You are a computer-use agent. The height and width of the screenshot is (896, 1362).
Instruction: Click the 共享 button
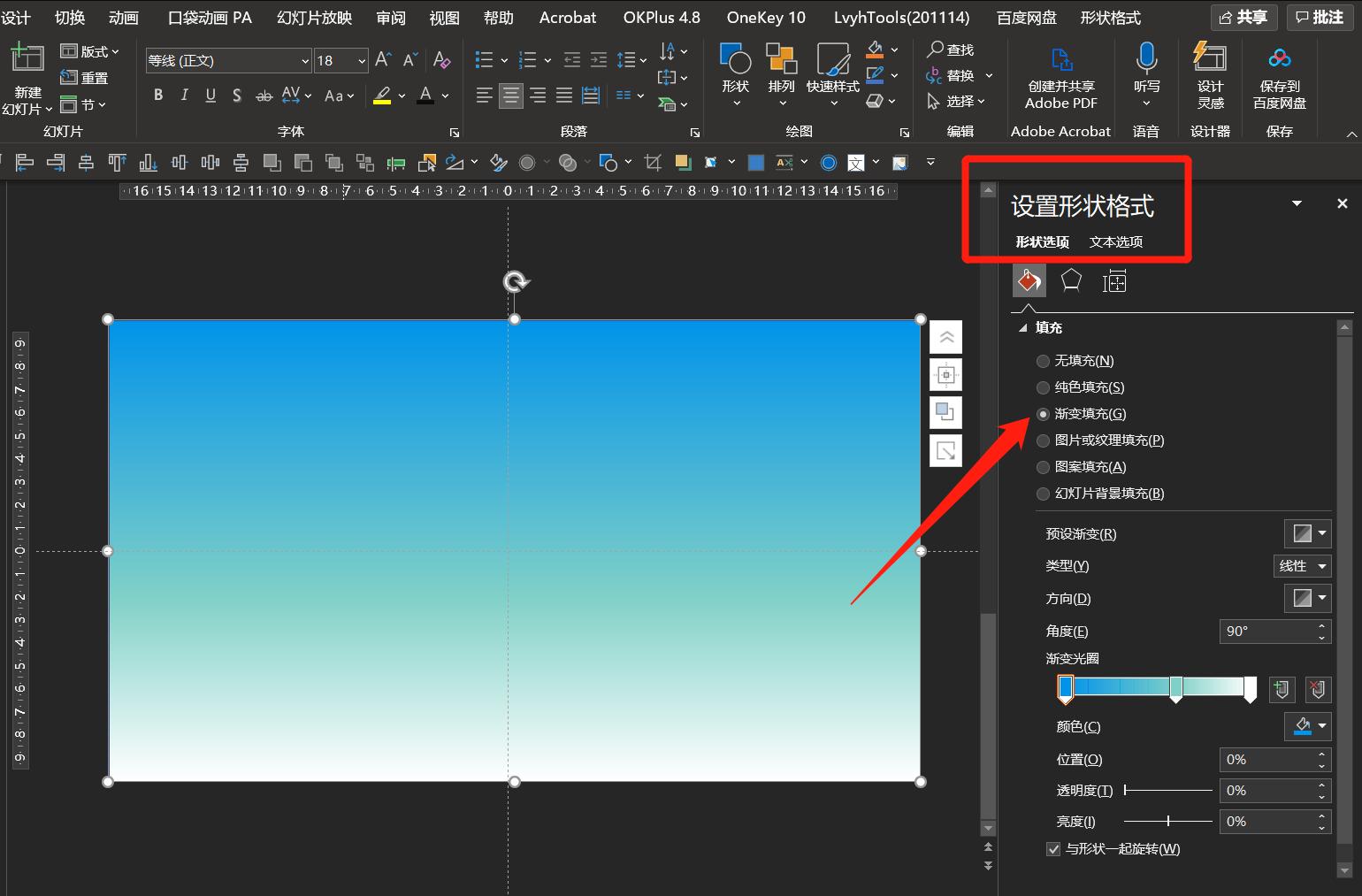[1244, 17]
